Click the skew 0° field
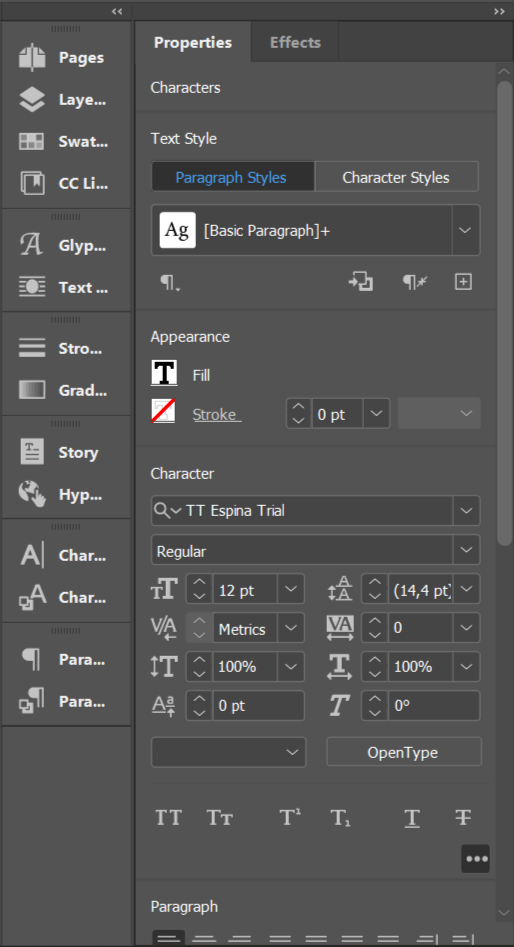Screen dimensions: 514x947 pos(434,706)
